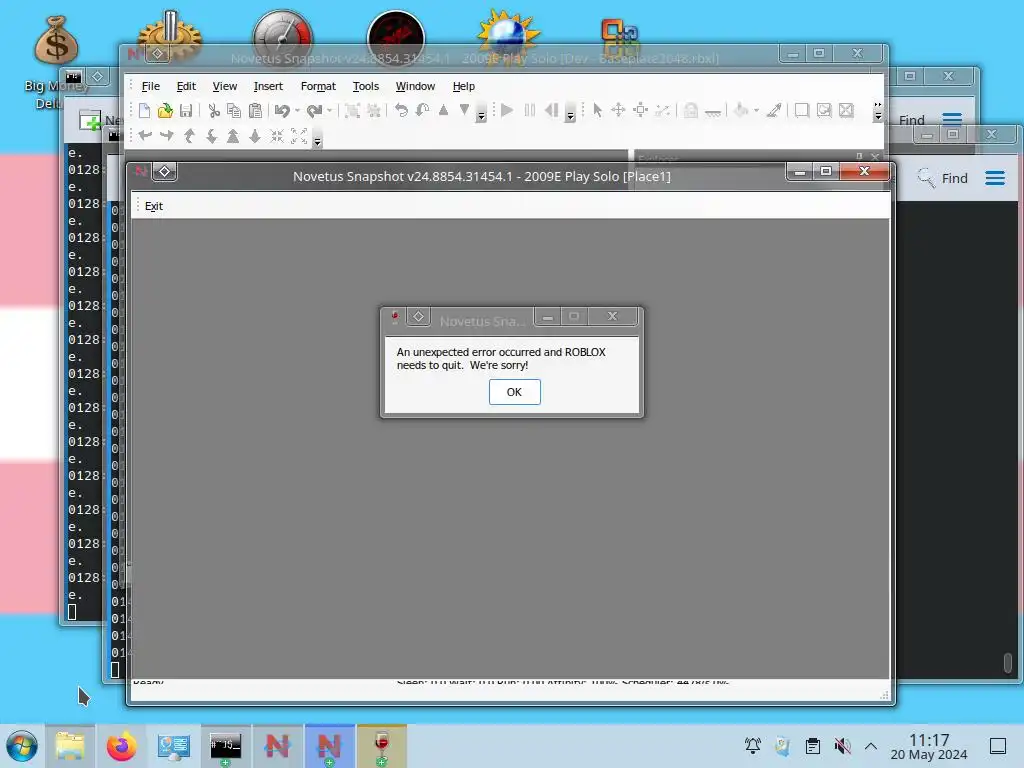Click the Pause simulation button
This screenshot has width=1024, height=768.
pos(530,110)
